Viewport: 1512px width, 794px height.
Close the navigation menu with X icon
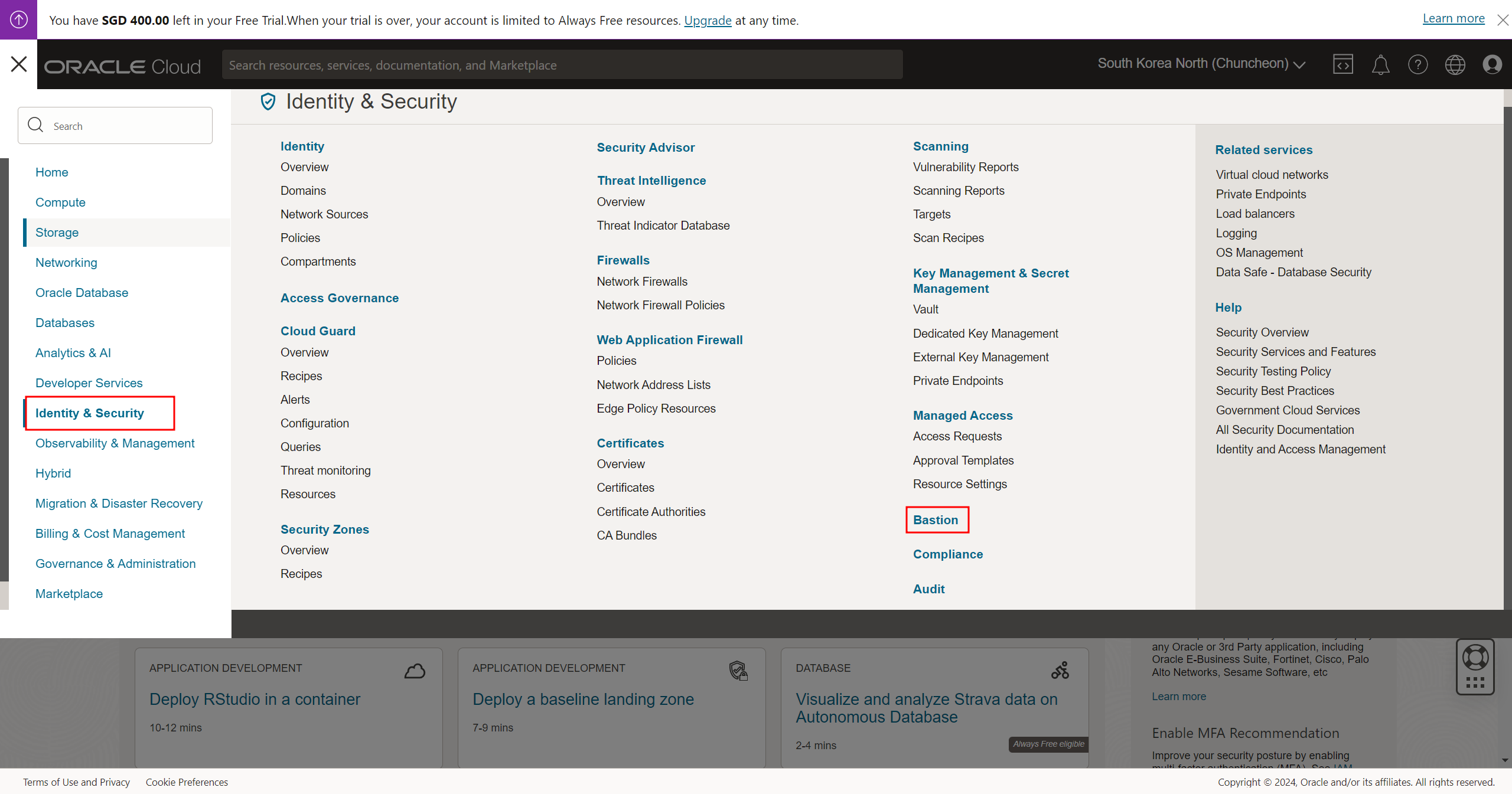click(x=19, y=64)
